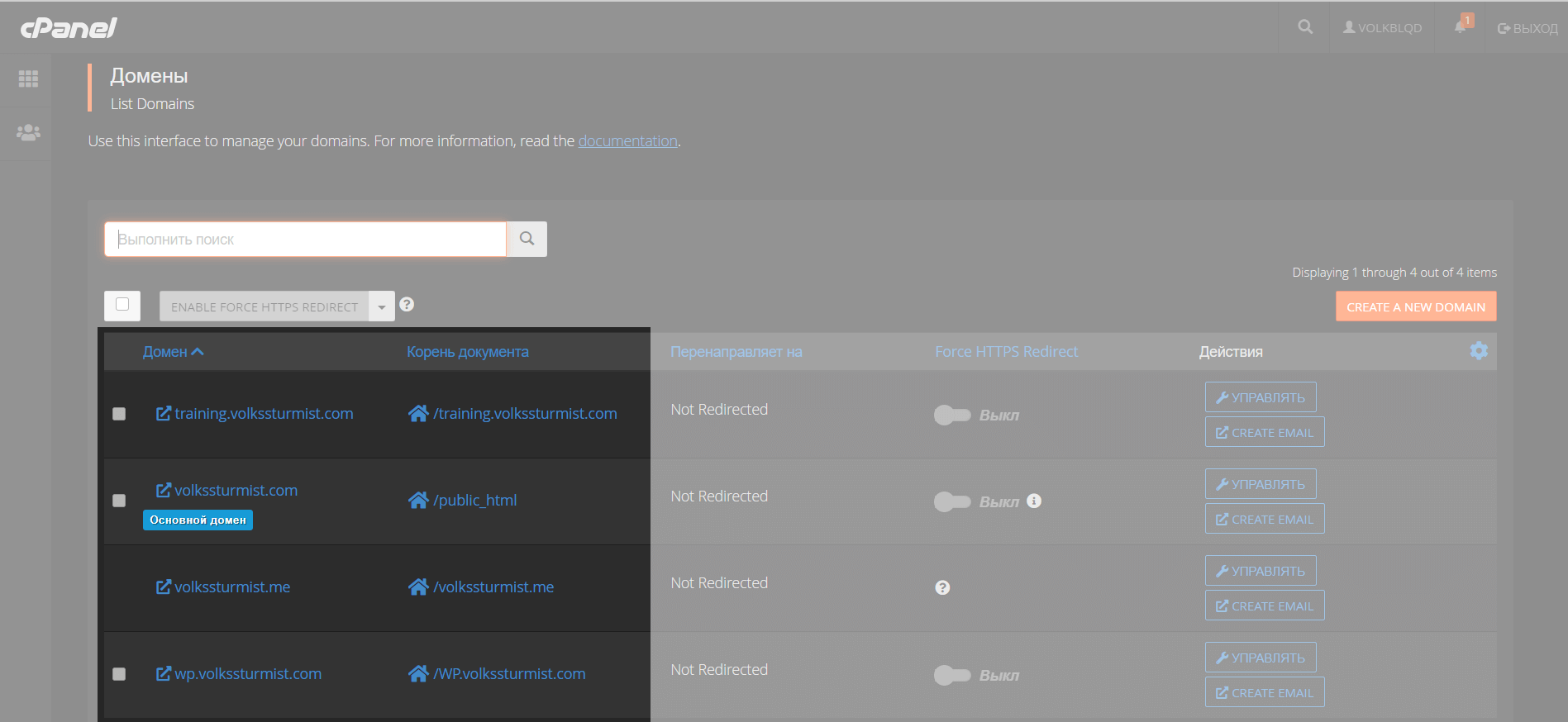The height and width of the screenshot is (722, 1568).
Task: Open Force HTTPS help question icon
Action: [407, 304]
